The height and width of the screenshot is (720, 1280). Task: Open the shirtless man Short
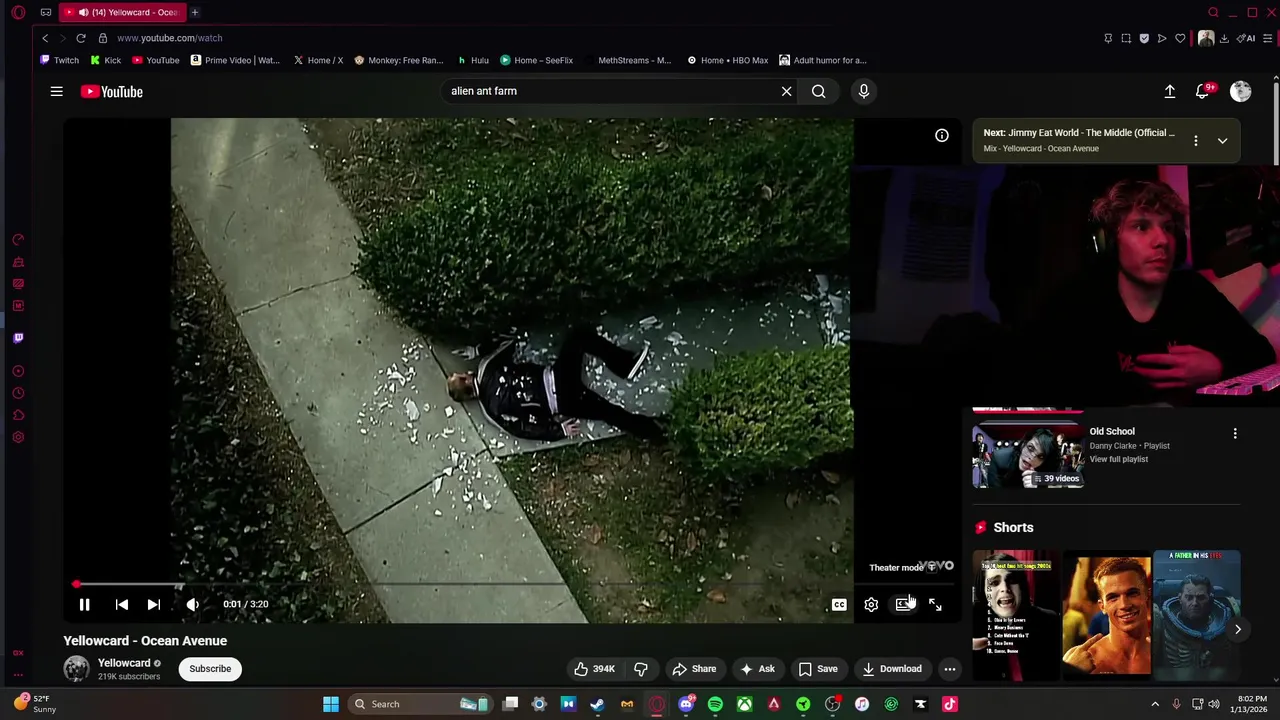1106,615
